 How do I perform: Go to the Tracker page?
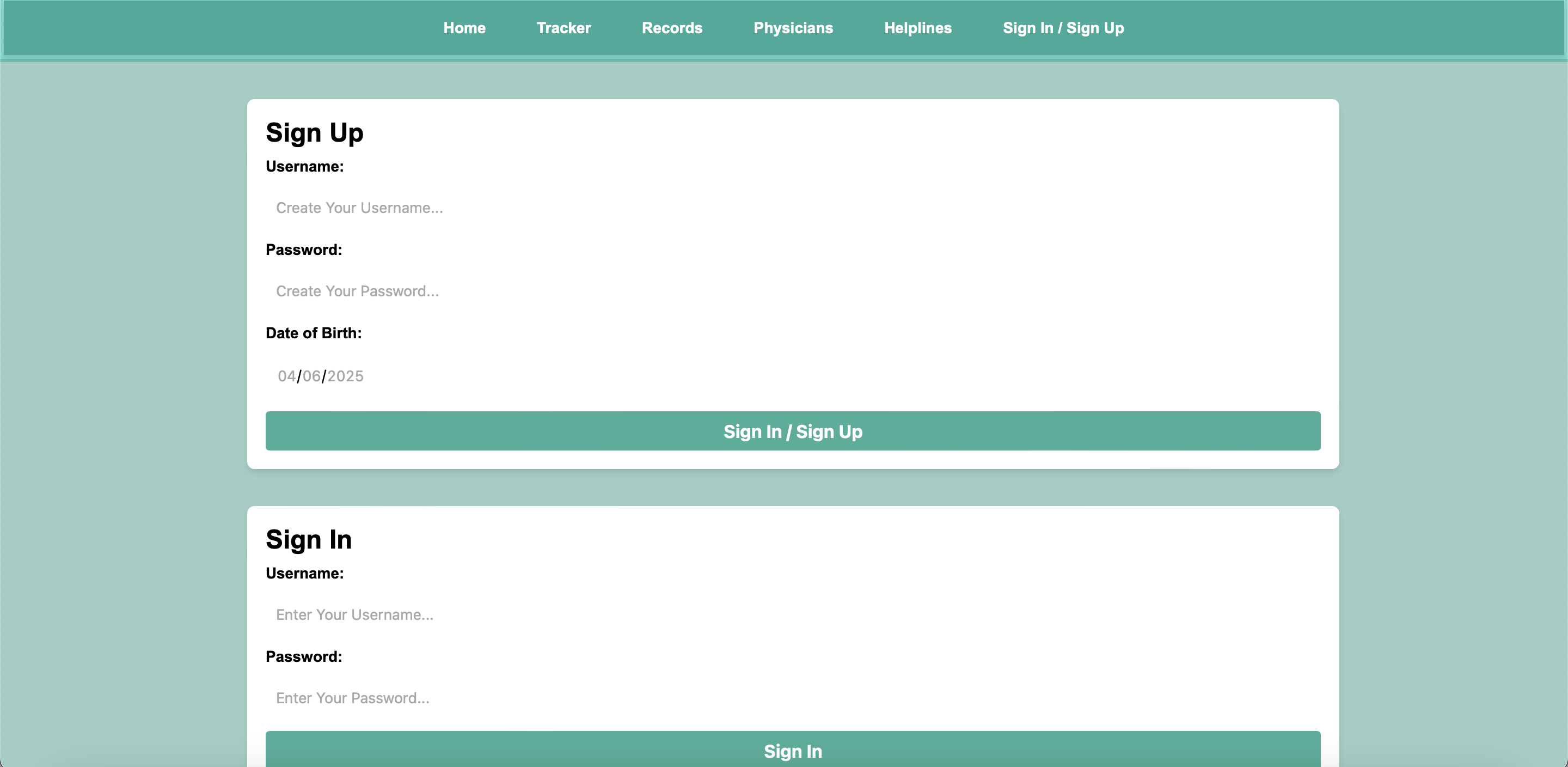click(563, 28)
